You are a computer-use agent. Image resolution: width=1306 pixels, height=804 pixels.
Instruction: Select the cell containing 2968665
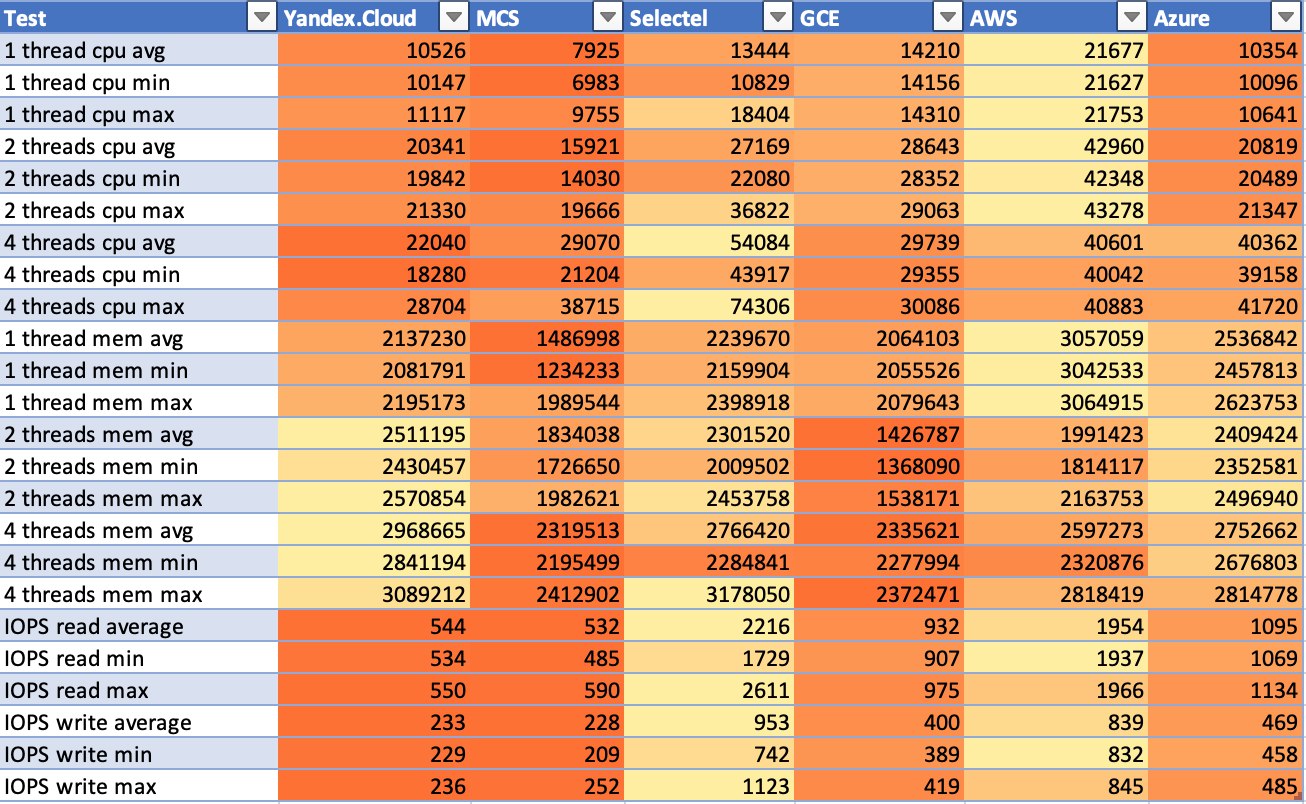[373, 531]
